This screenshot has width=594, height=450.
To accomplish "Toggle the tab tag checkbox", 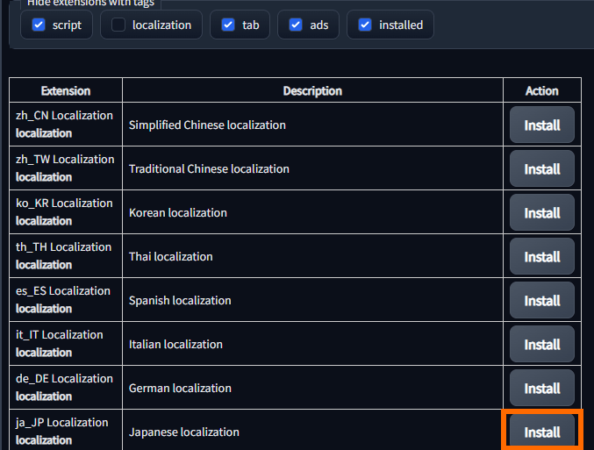I will pyautogui.click(x=228, y=25).
